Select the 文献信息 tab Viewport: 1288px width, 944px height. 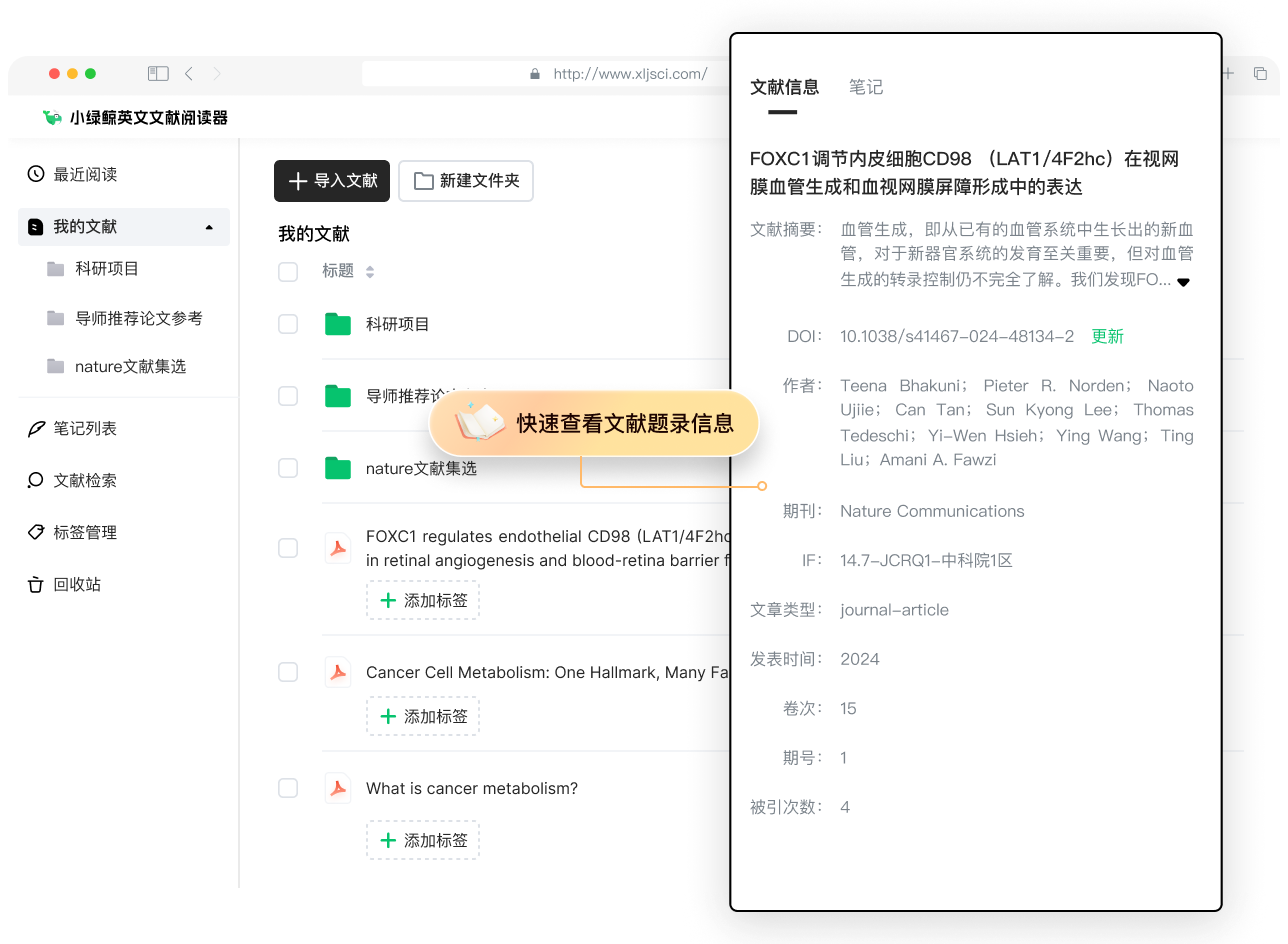point(785,88)
